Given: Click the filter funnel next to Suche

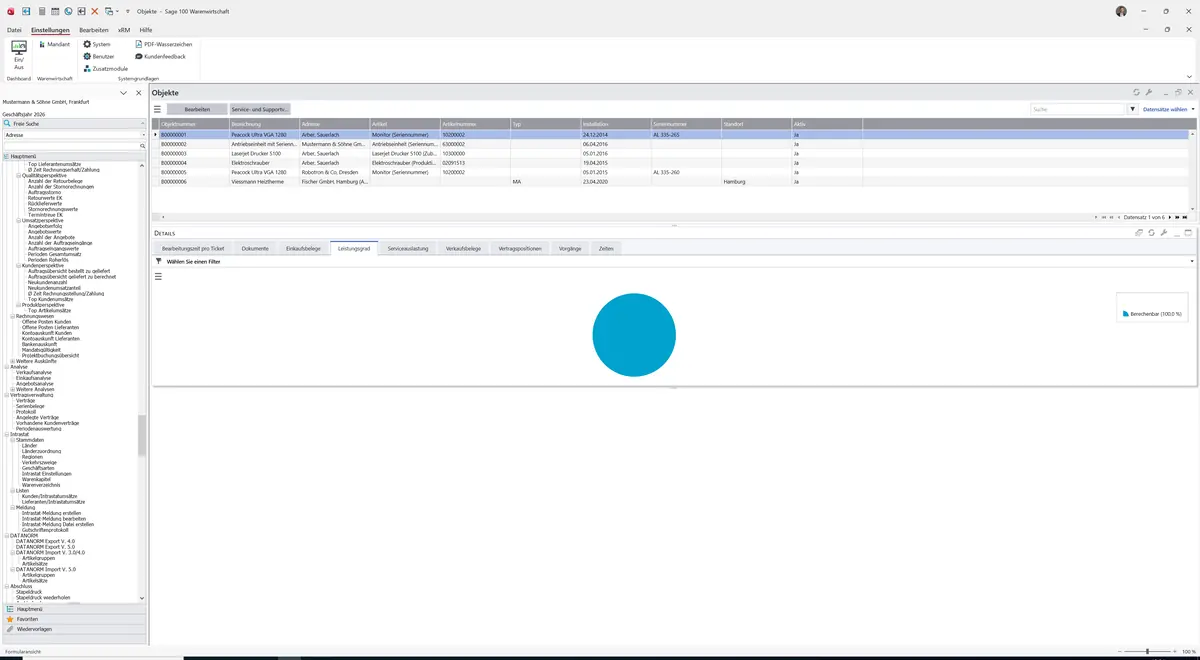Looking at the screenshot, I should click(1133, 109).
